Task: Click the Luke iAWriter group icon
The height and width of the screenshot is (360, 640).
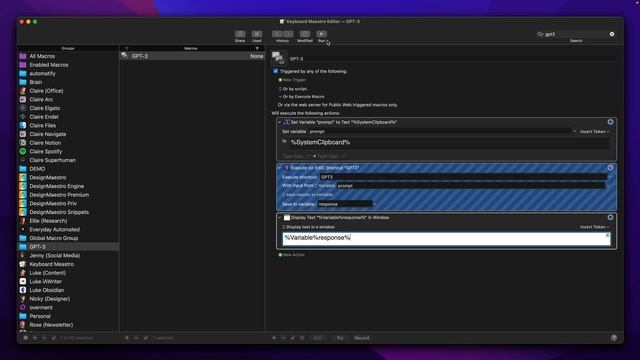Action: tap(23, 281)
